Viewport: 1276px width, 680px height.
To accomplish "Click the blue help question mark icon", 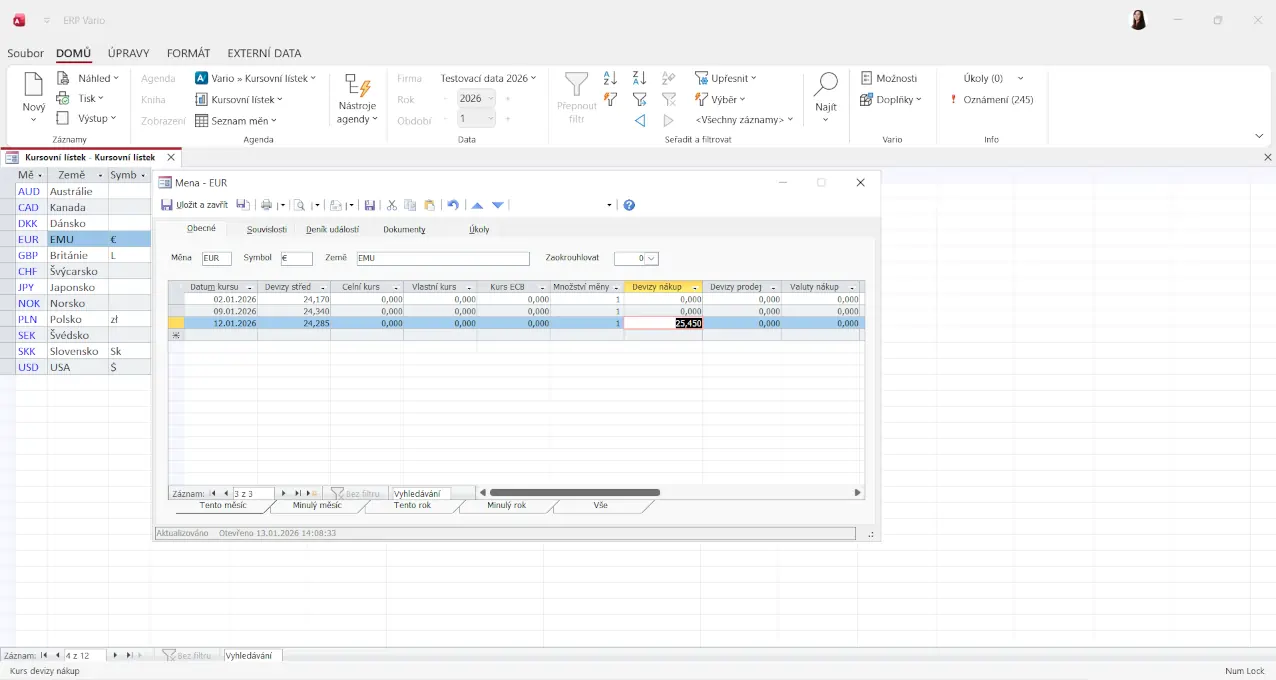I will point(629,205).
